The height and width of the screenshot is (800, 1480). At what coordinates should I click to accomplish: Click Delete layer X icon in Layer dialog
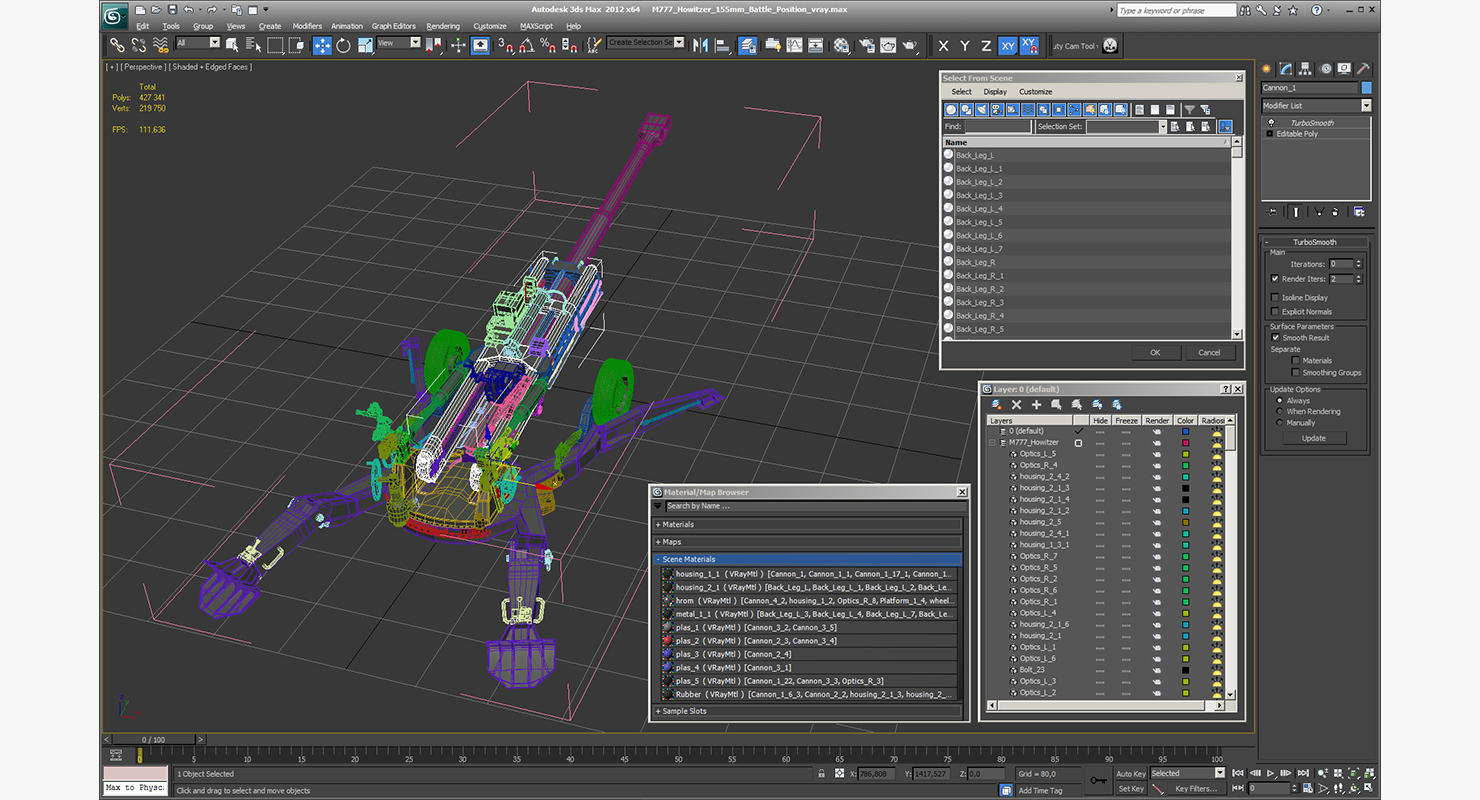point(1016,405)
